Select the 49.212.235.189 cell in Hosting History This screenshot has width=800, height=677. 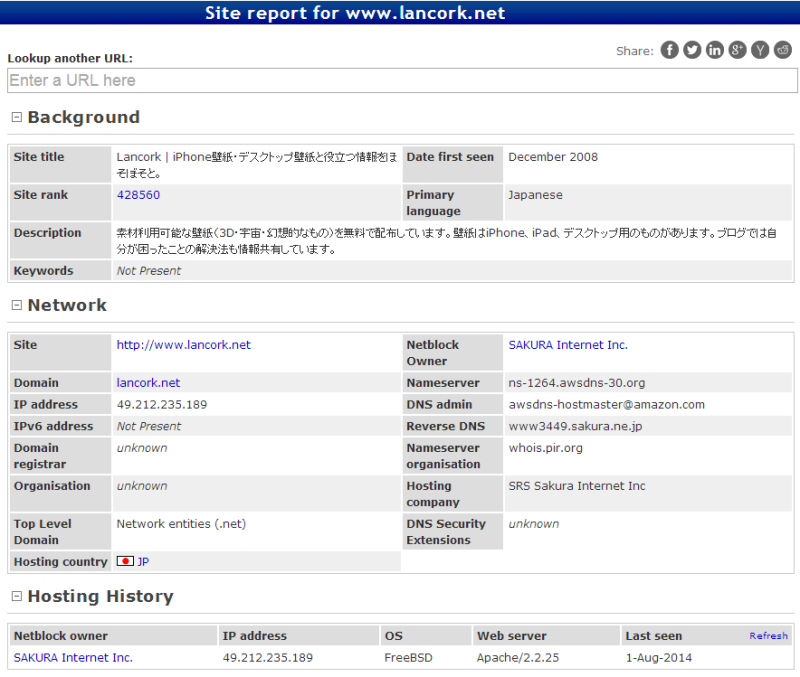tap(267, 658)
